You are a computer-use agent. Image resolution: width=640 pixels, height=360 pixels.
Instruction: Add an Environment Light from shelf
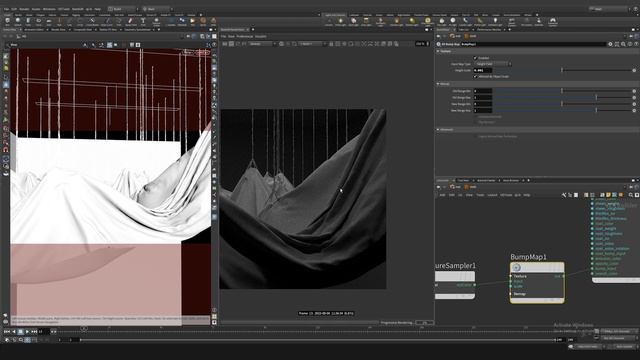pos(427,22)
